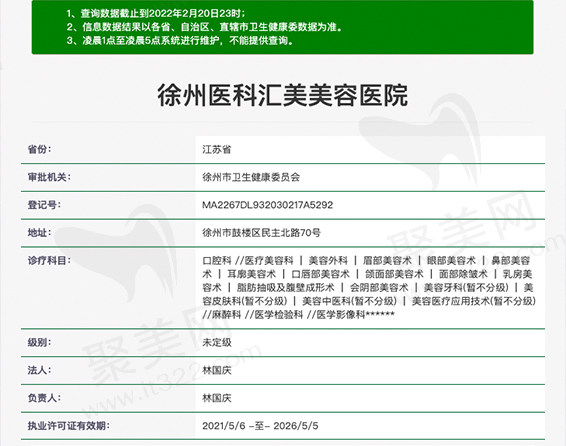Image resolution: width=566 pixels, height=446 pixels.
Task: Select the authority 徐州市卫生健康委员会
Action: (x=251, y=177)
